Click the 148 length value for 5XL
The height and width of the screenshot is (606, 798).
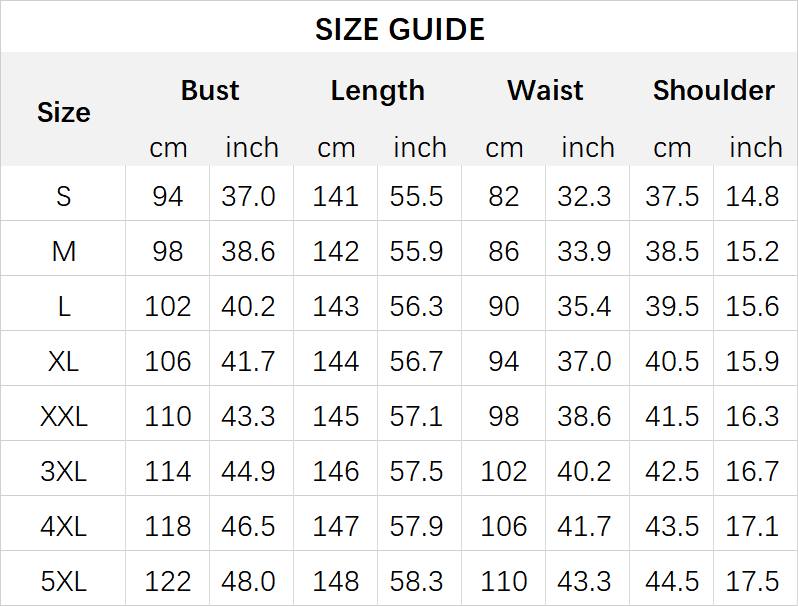point(335,581)
